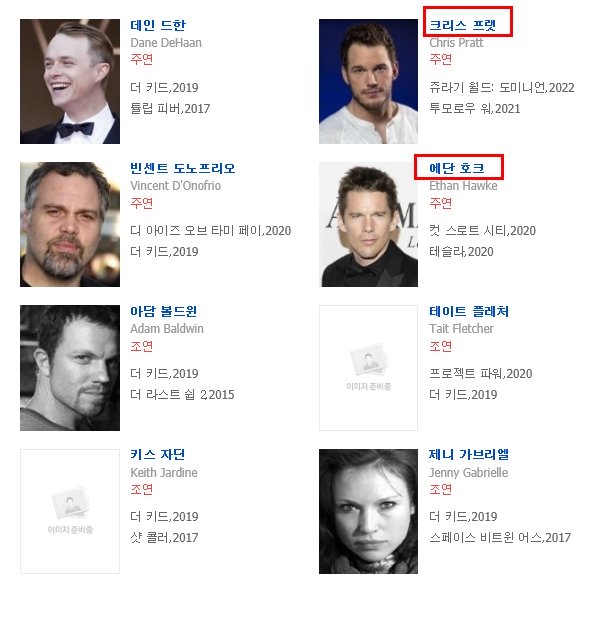Click Dane DeHaan's profile photo

pos(70,81)
